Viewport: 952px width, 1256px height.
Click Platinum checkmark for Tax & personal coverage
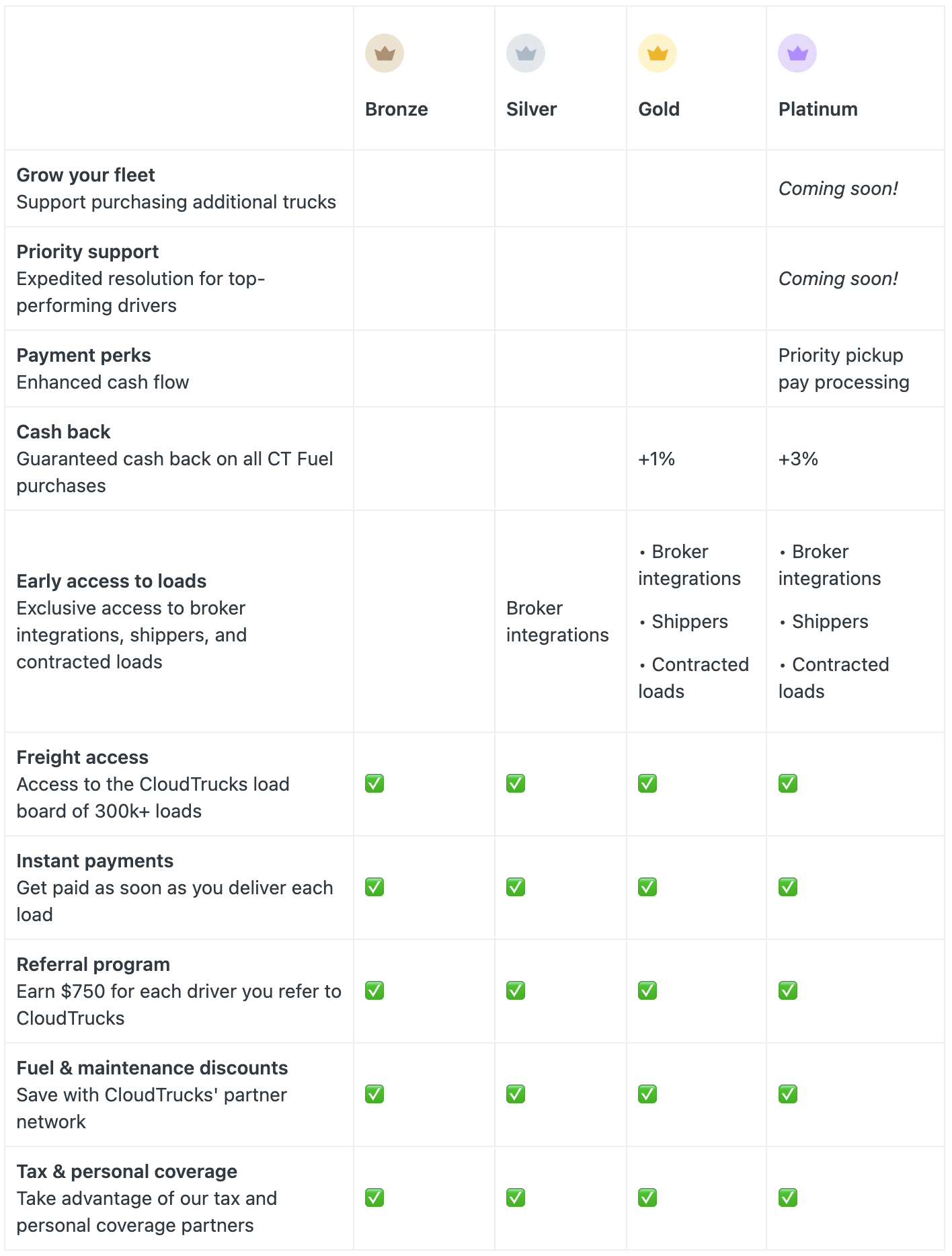coord(788,1198)
